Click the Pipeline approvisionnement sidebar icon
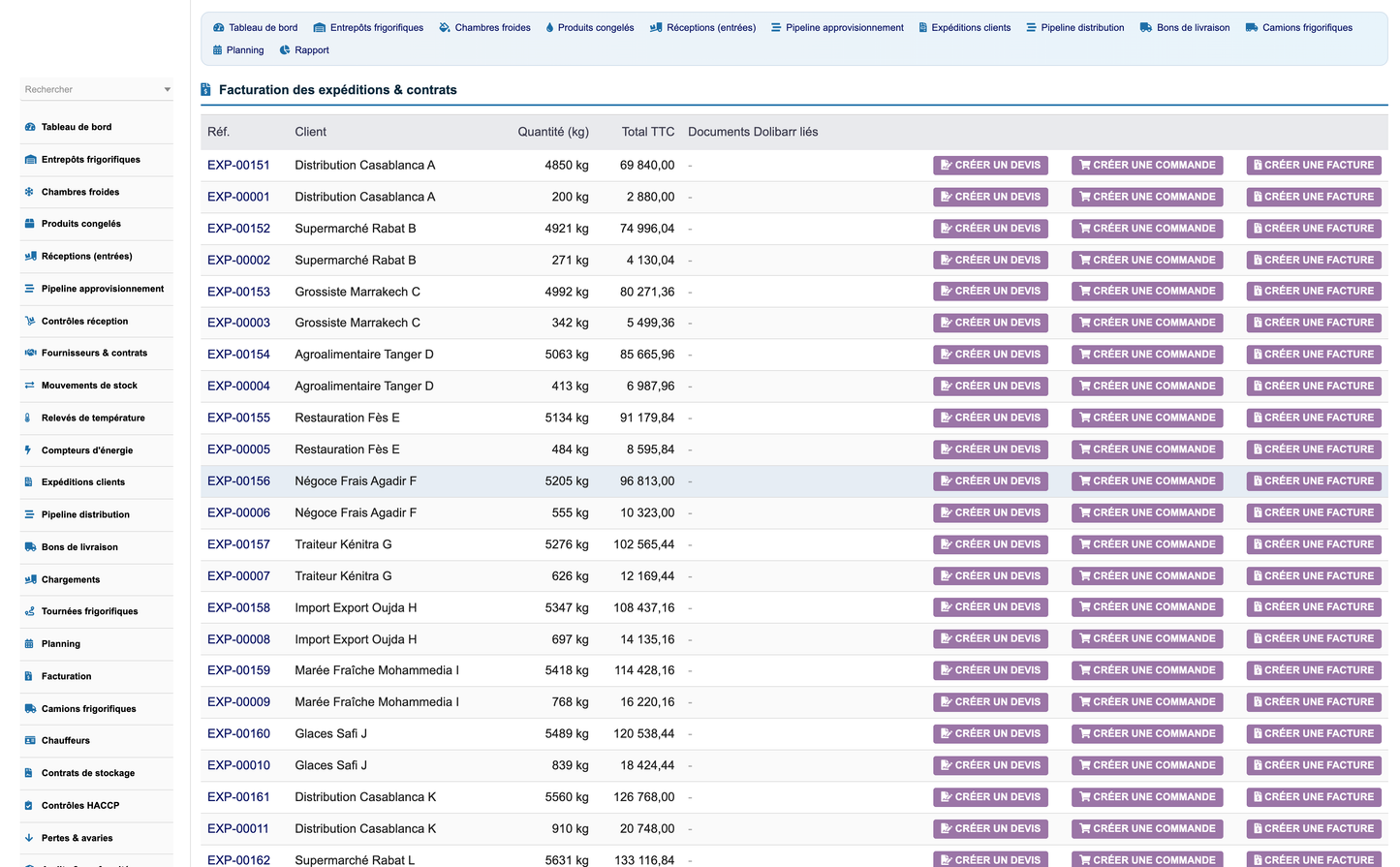 [29, 289]
